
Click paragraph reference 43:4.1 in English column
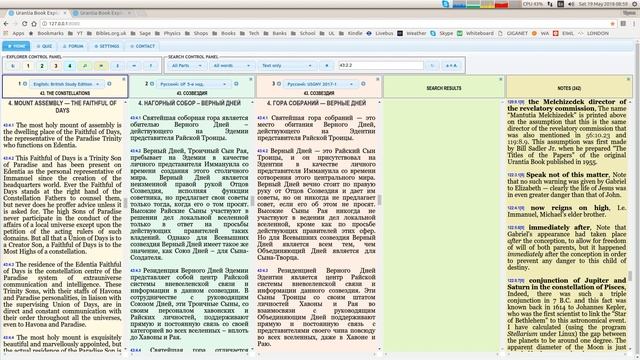9,125
